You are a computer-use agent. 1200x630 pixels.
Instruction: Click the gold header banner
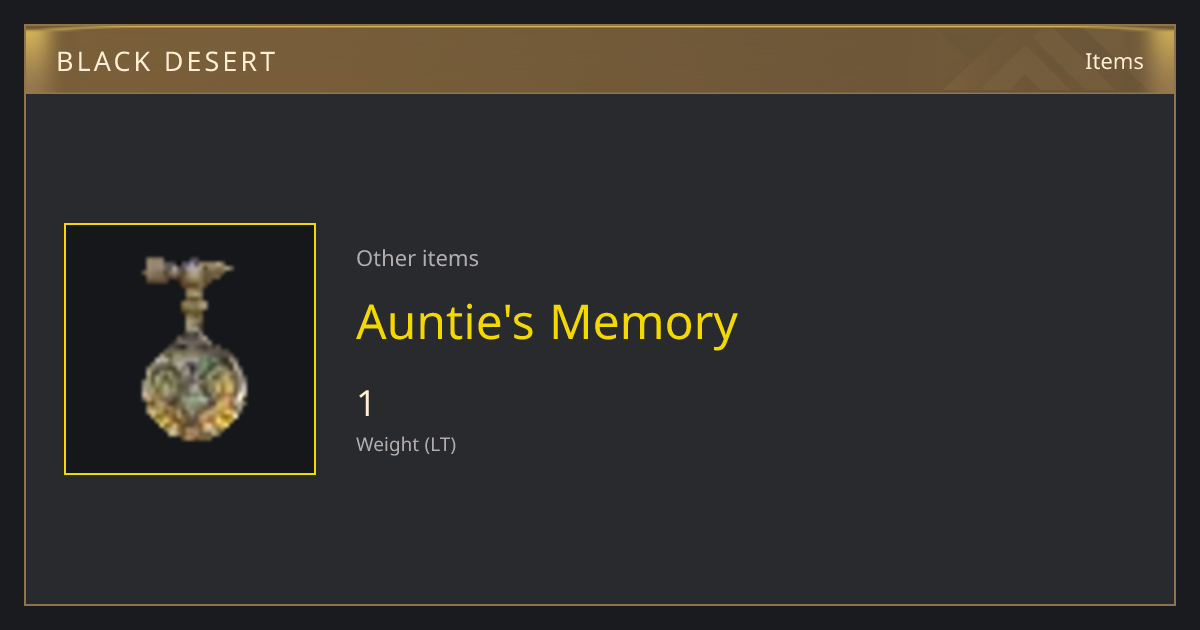coord(600,60)
